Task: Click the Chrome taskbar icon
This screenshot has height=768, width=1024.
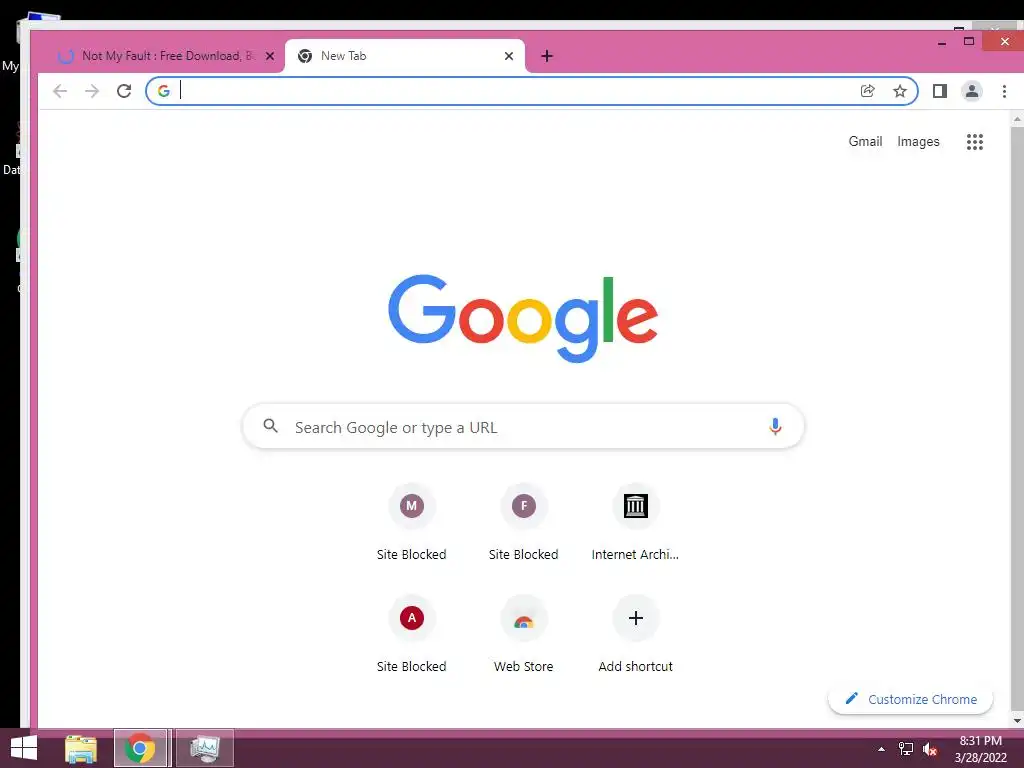Action: [141, 748]
